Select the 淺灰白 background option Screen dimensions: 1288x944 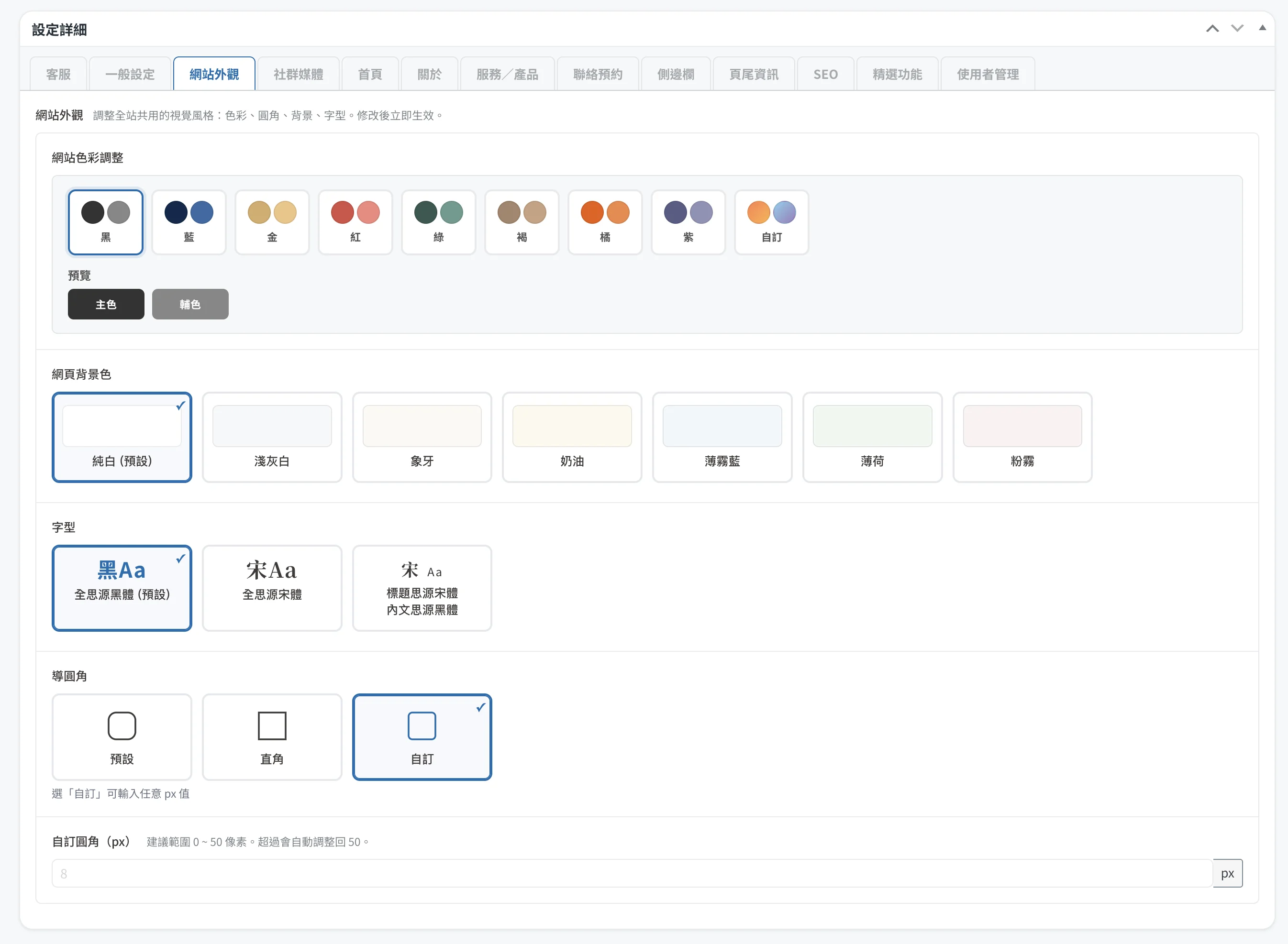[x=272, y=437]
